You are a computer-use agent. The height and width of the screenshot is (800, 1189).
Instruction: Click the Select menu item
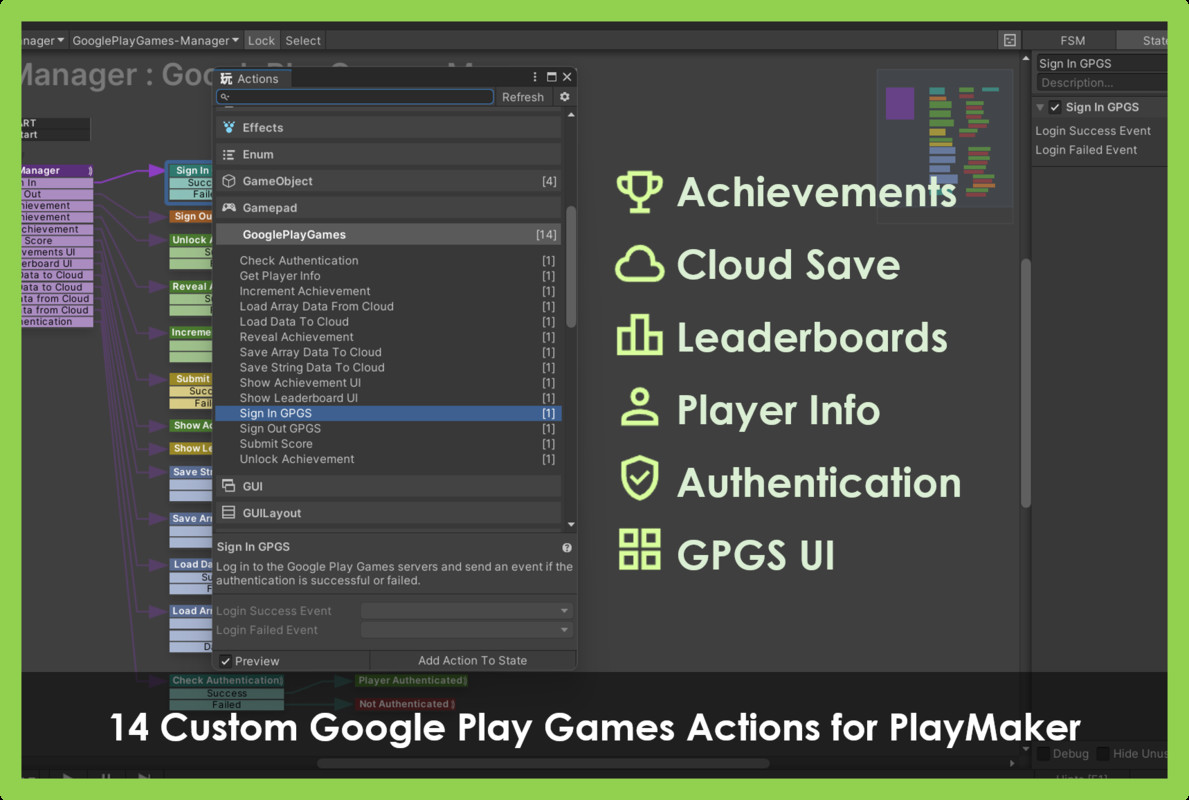tap(302, 40)
